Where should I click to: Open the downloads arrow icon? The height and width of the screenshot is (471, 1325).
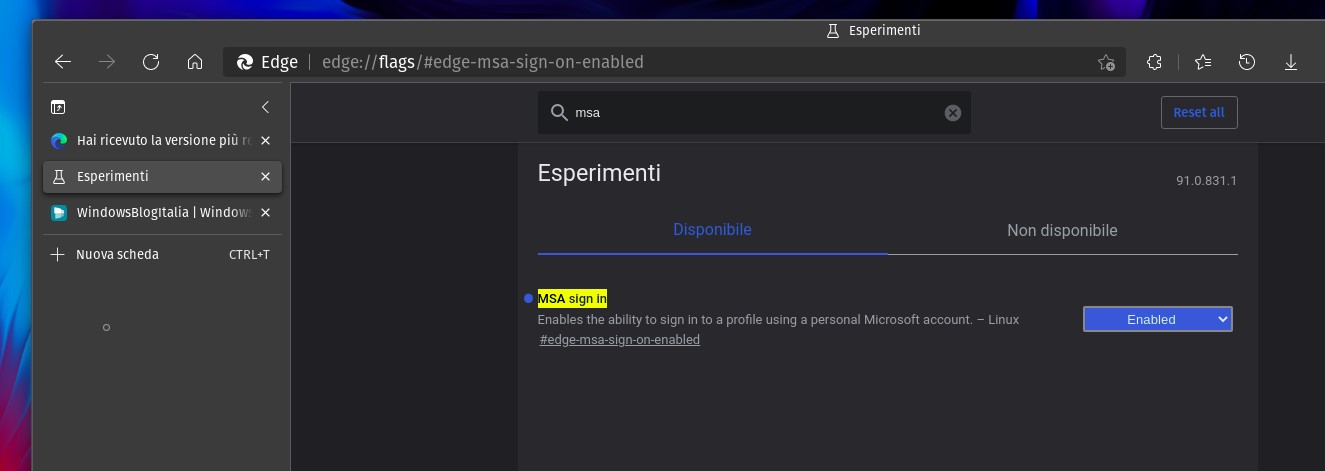1291,62
